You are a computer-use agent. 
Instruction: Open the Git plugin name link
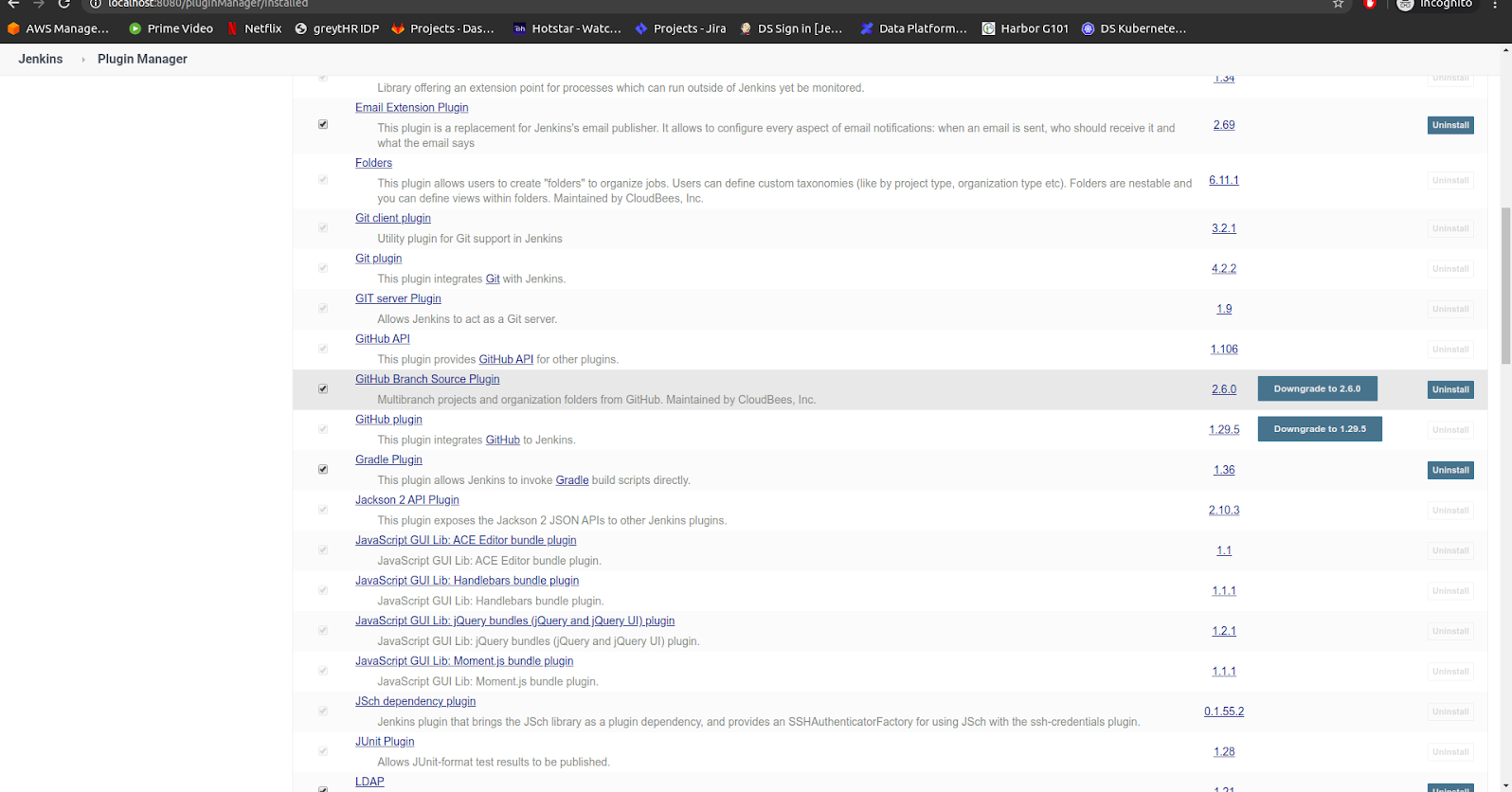click(x=378, y=258)
